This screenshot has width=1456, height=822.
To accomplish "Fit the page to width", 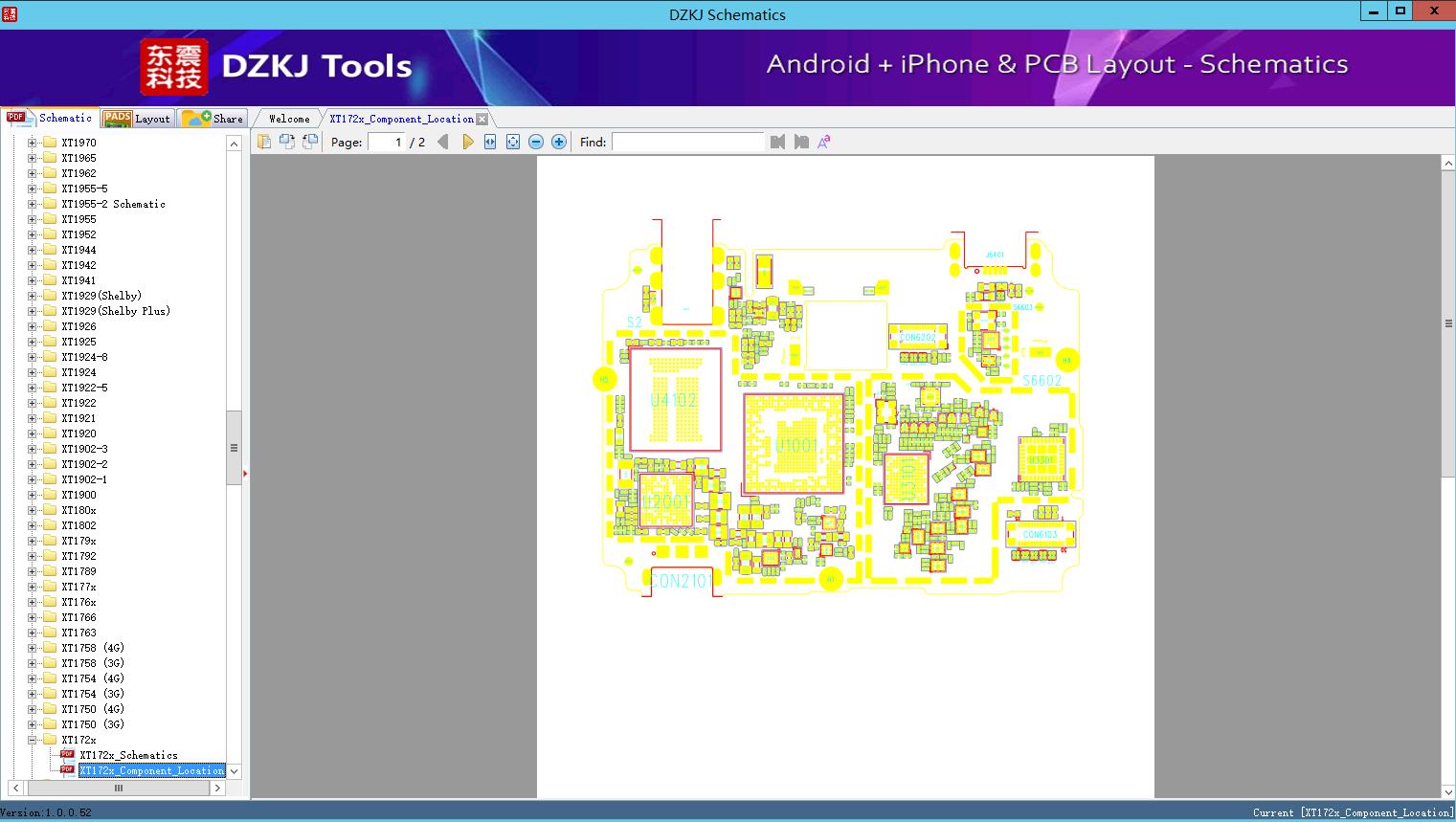I will pyautogui.click(x=490, y=142).
